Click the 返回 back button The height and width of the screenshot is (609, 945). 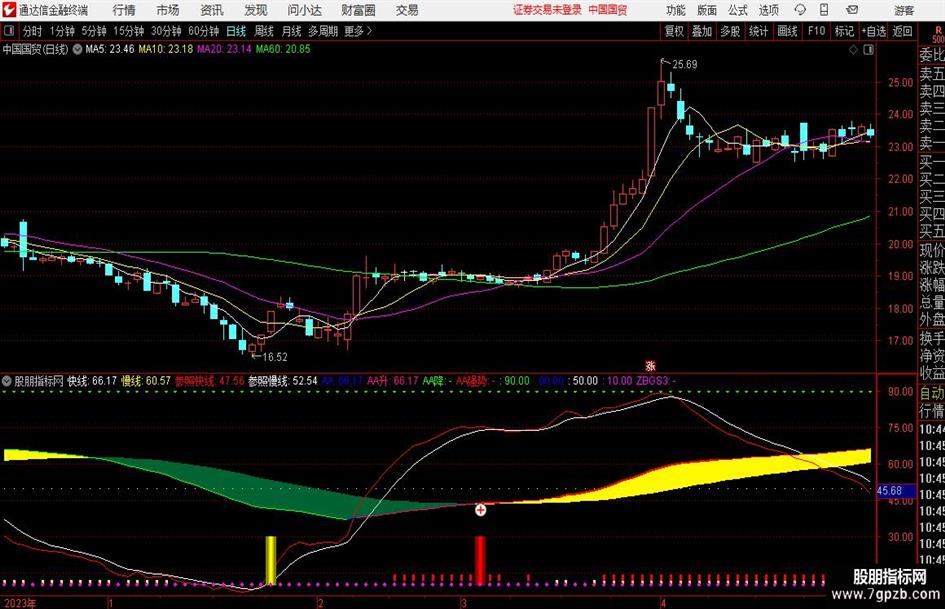coord(902,31)
